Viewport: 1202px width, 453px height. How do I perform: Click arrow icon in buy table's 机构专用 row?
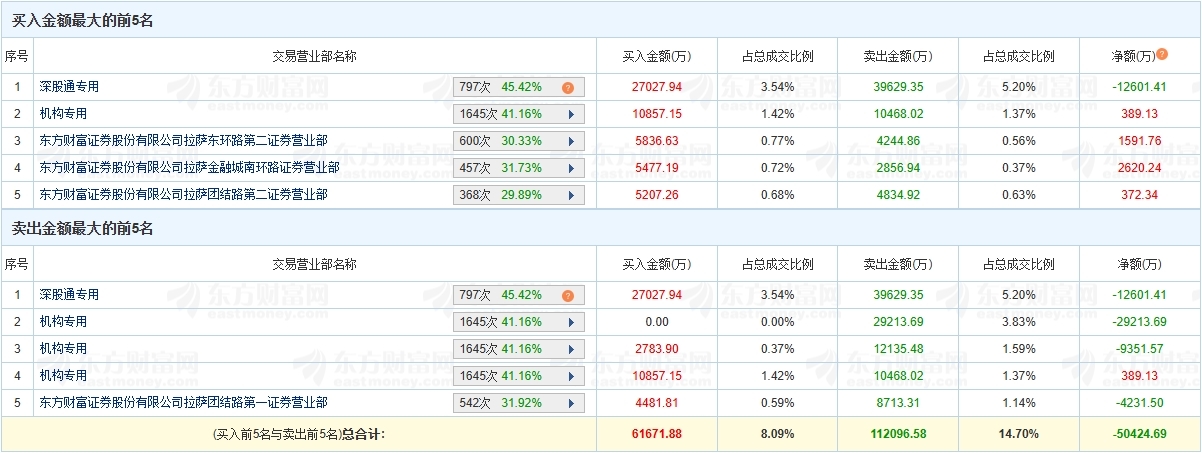[571, 115]
